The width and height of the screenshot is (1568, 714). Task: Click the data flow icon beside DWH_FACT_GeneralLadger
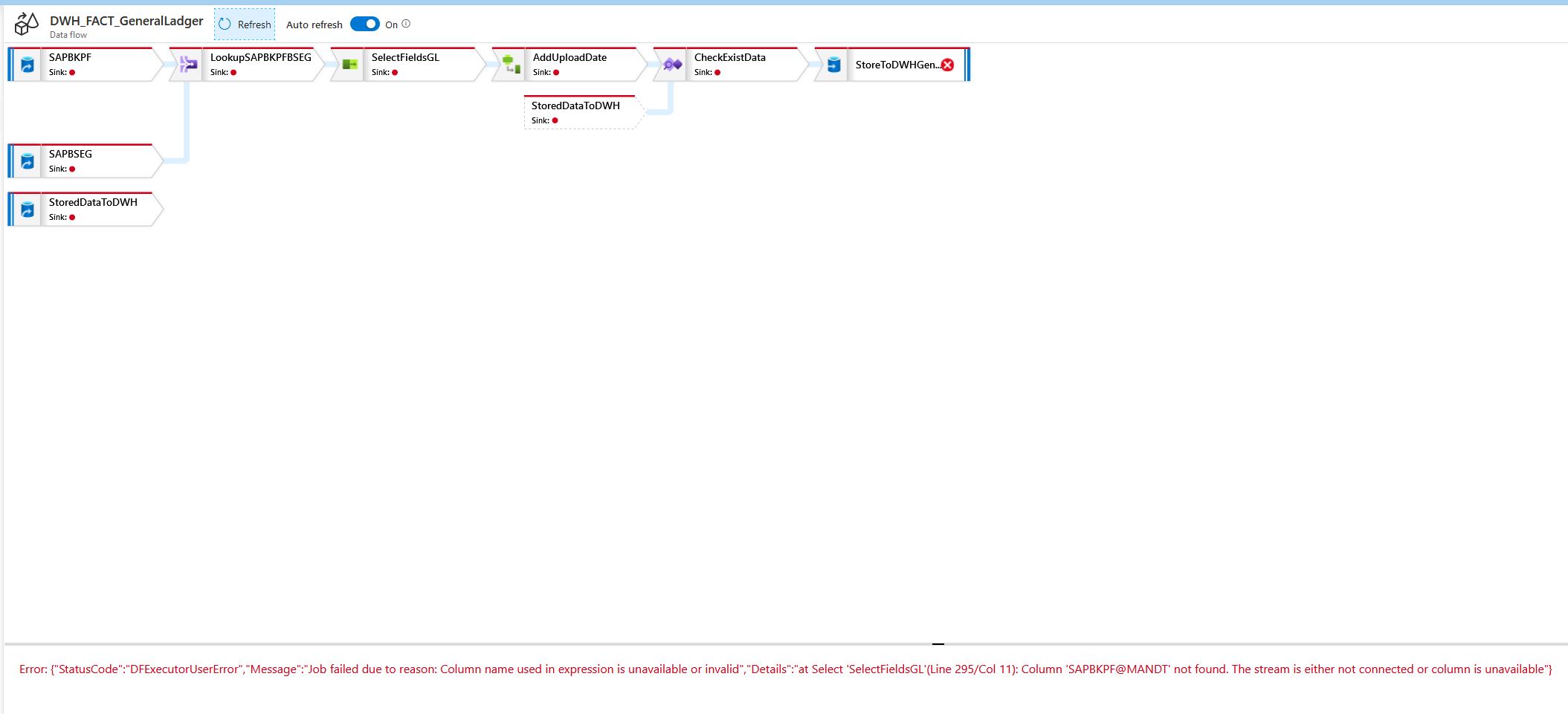point(27,25)
